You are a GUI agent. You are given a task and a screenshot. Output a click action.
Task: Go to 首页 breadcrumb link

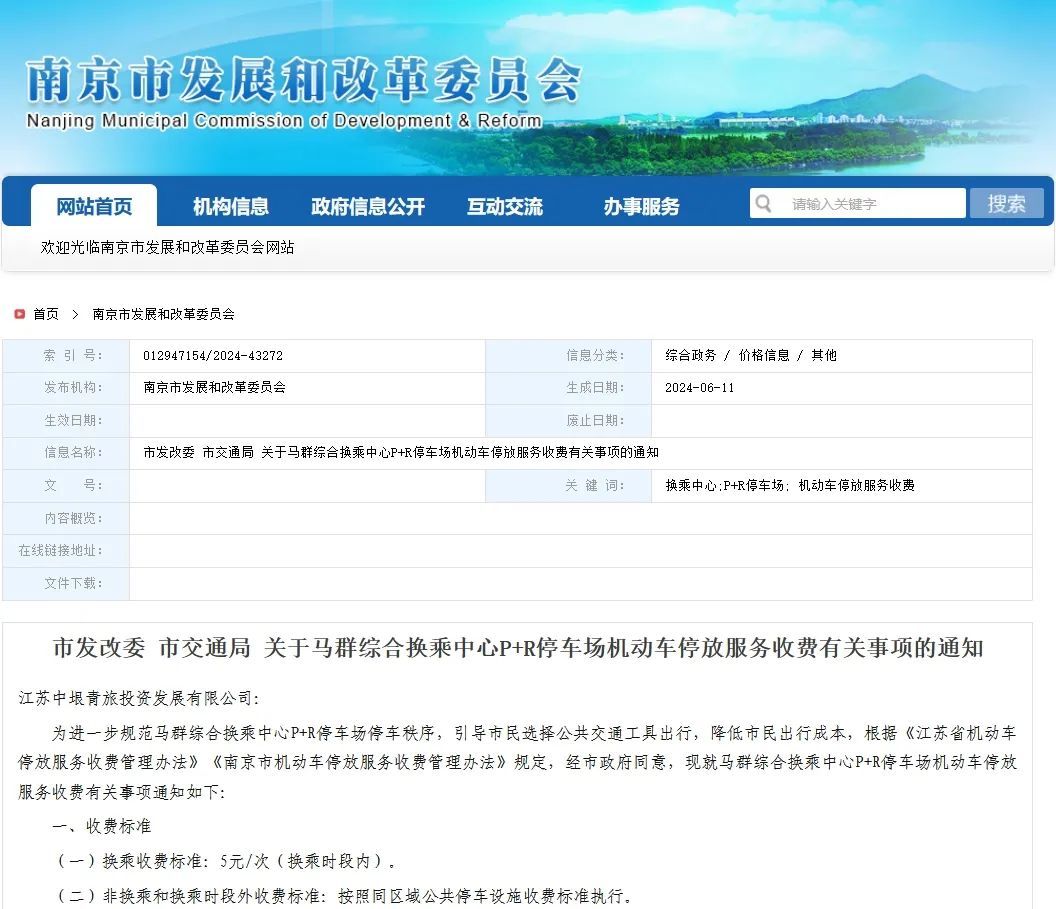point(46,314)
